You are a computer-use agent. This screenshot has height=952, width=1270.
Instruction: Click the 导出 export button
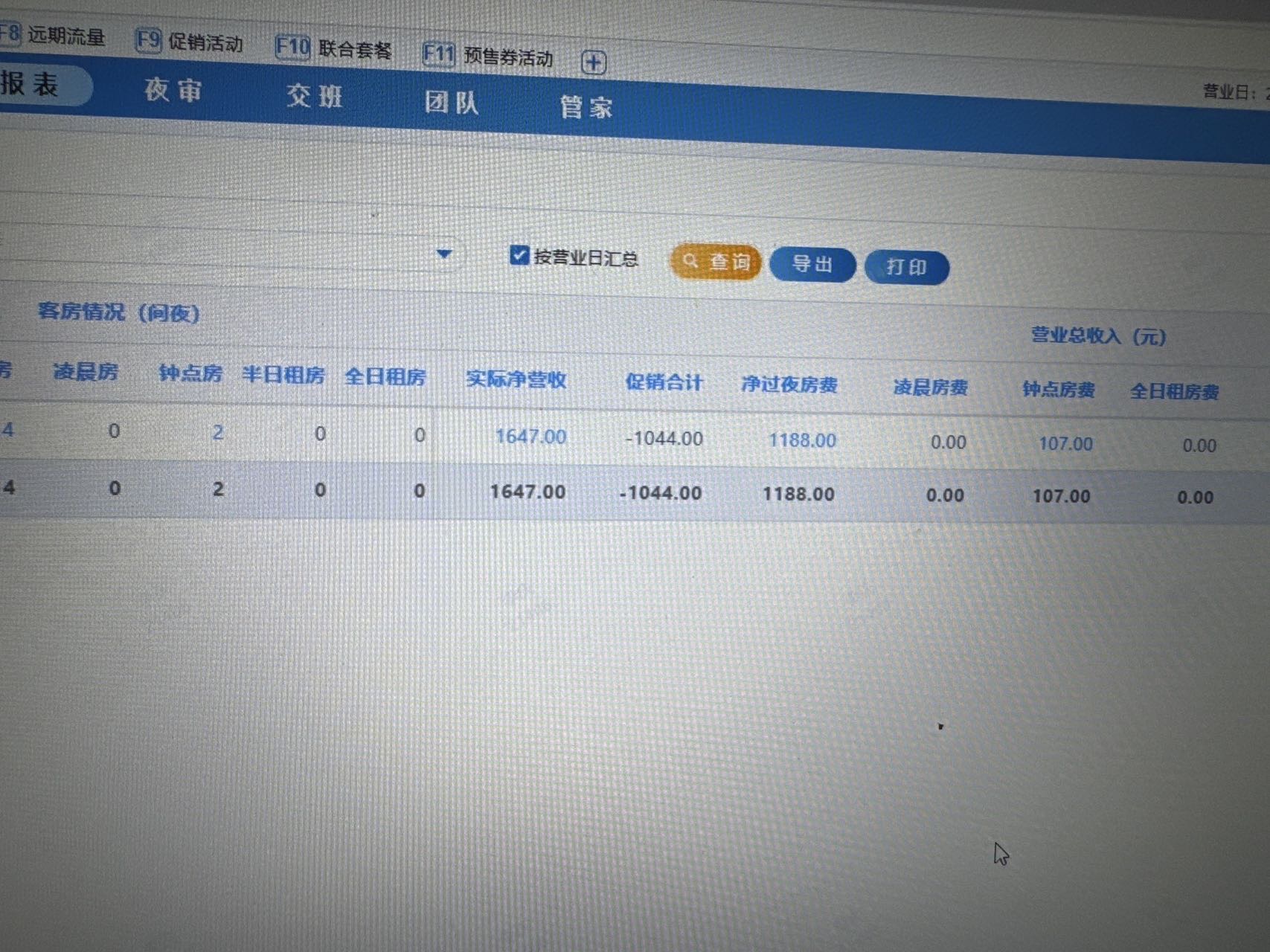(x=812, y=265)
